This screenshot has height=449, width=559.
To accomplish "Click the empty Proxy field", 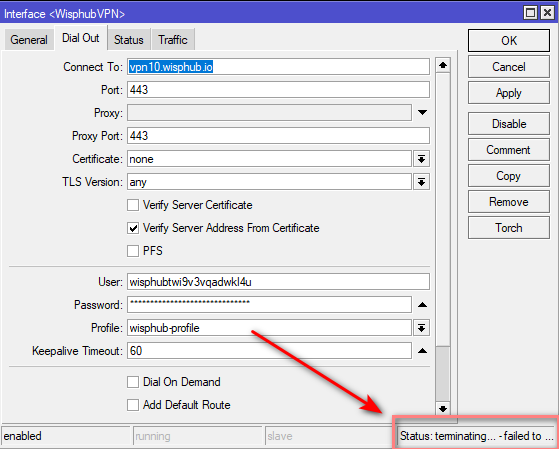I will point(270,113).
